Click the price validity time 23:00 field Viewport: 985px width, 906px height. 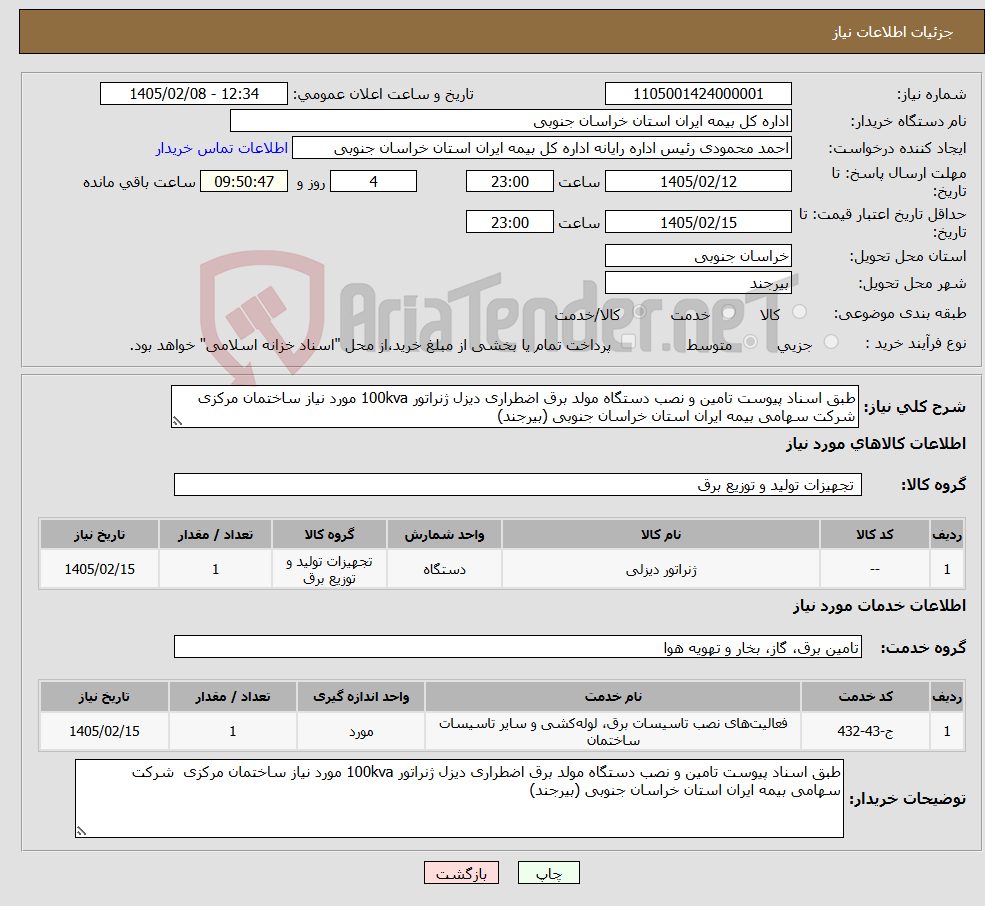(509, 222)
